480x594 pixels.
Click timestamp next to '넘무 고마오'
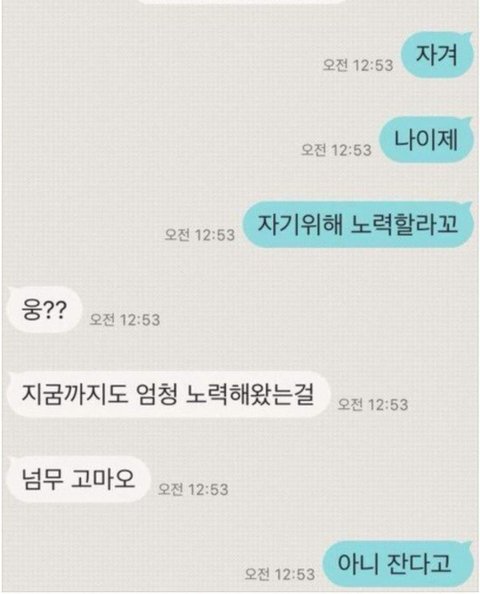[x=193, y=489]
